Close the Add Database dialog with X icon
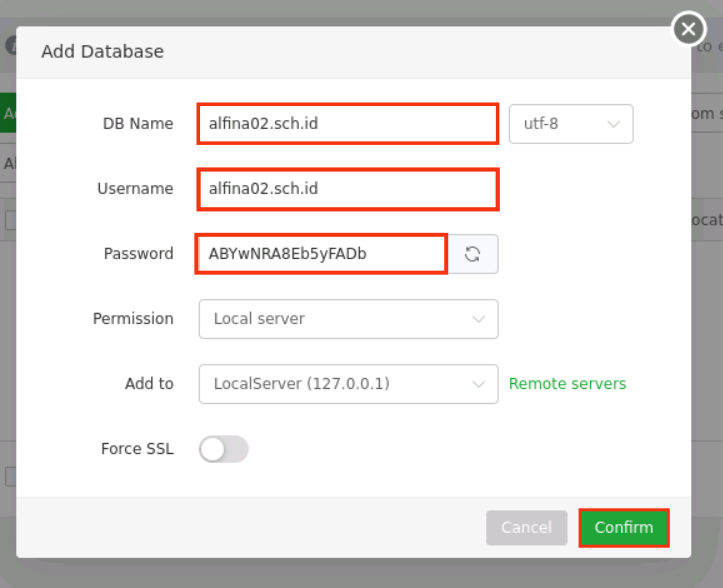 (688, 29)
